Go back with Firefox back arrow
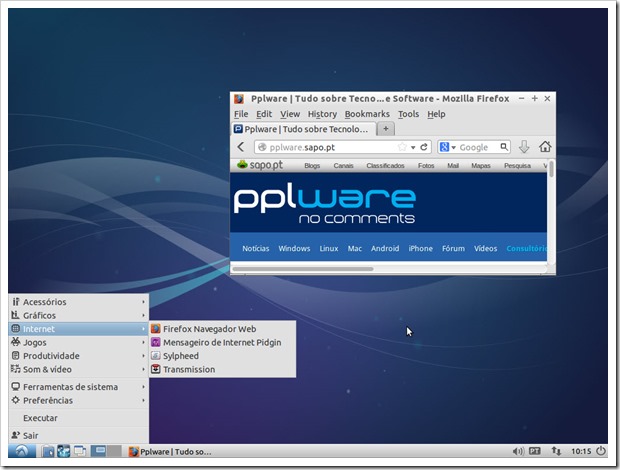 pos(241,147)
